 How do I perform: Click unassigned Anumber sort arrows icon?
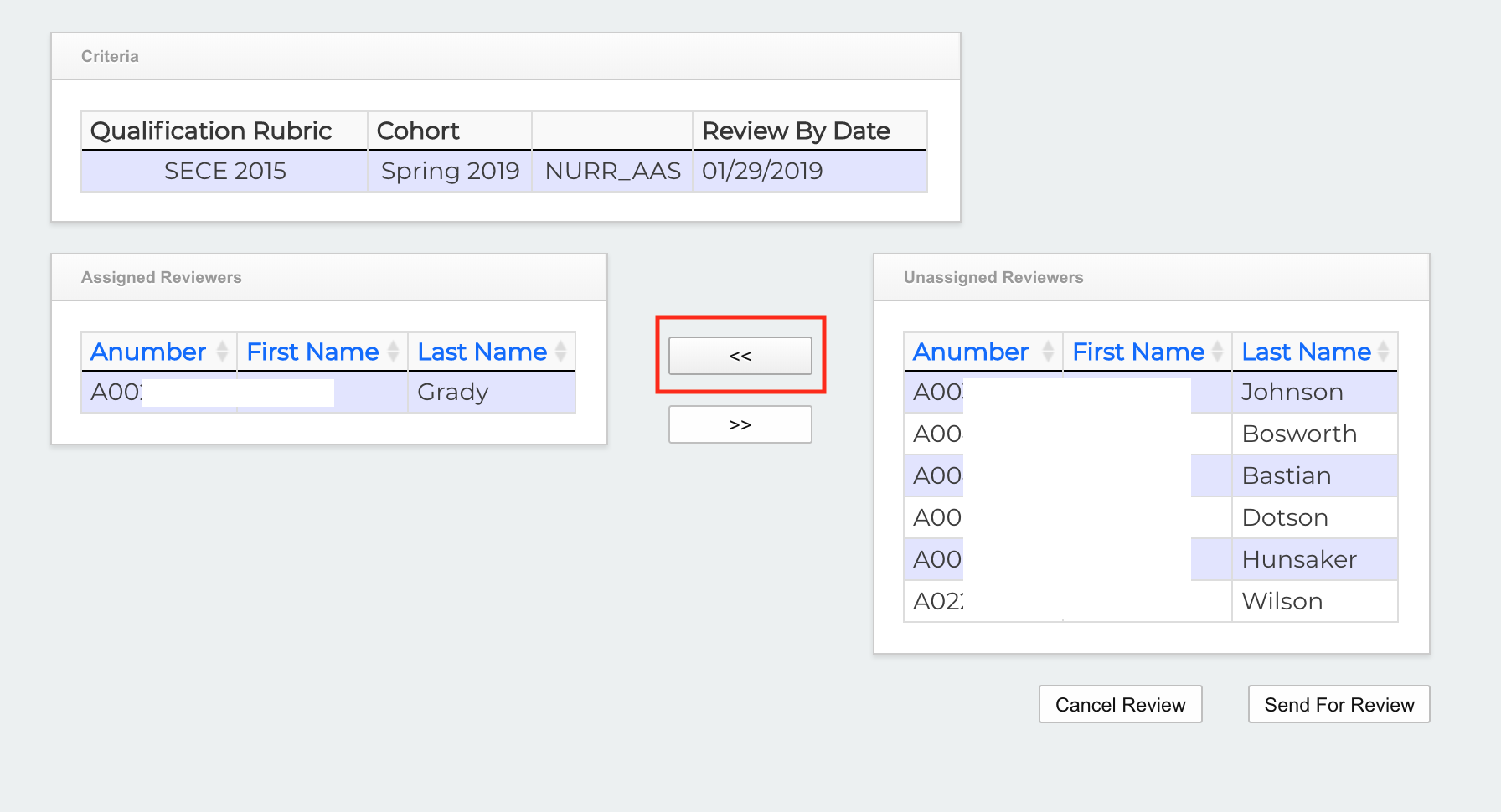tap(1047, 352)
